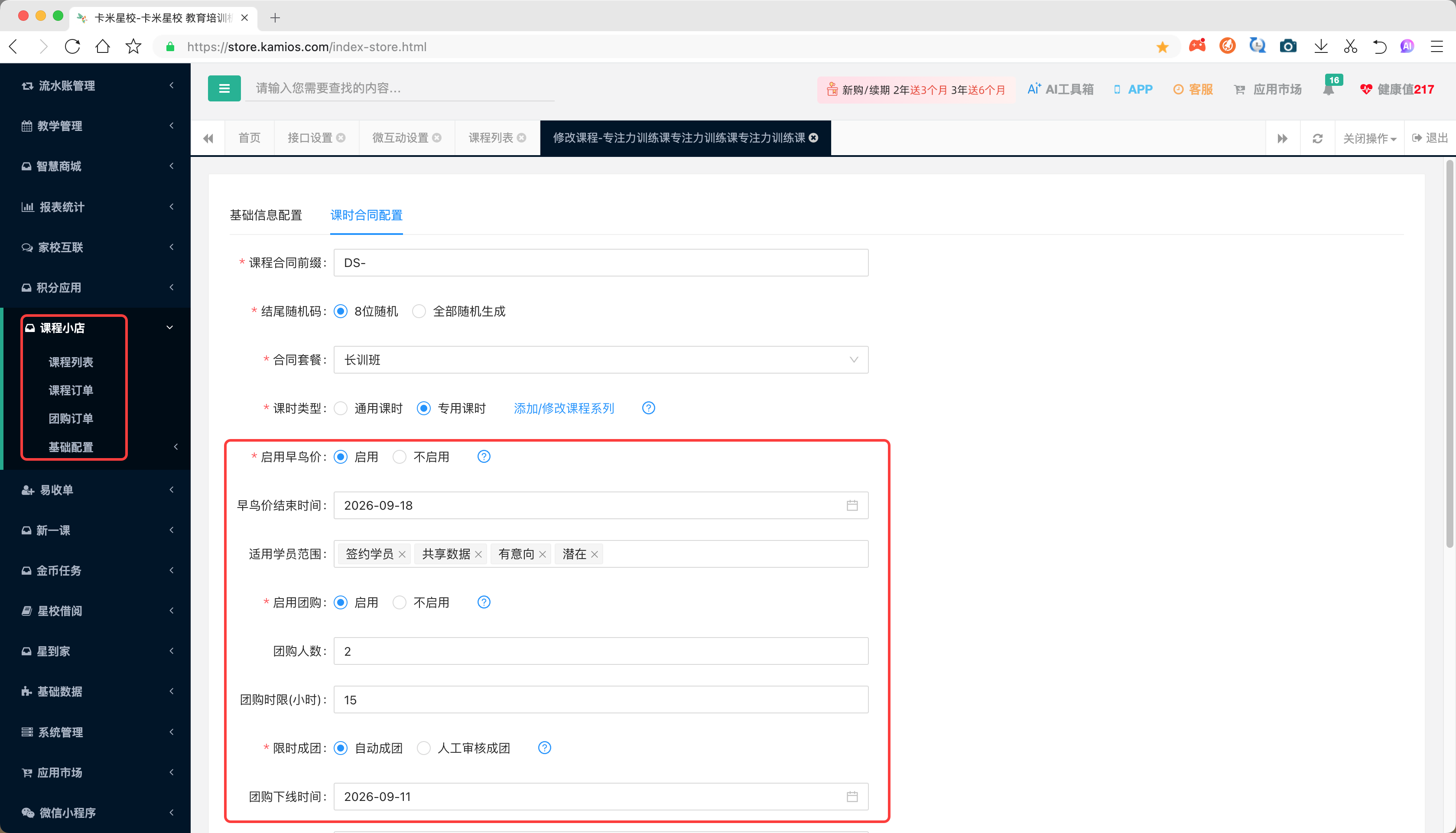This screenshot has height=833, width=1456.
Task: Choose 人工审核成团 radio option
Action: pyautogui.click(x=424, y=748)
